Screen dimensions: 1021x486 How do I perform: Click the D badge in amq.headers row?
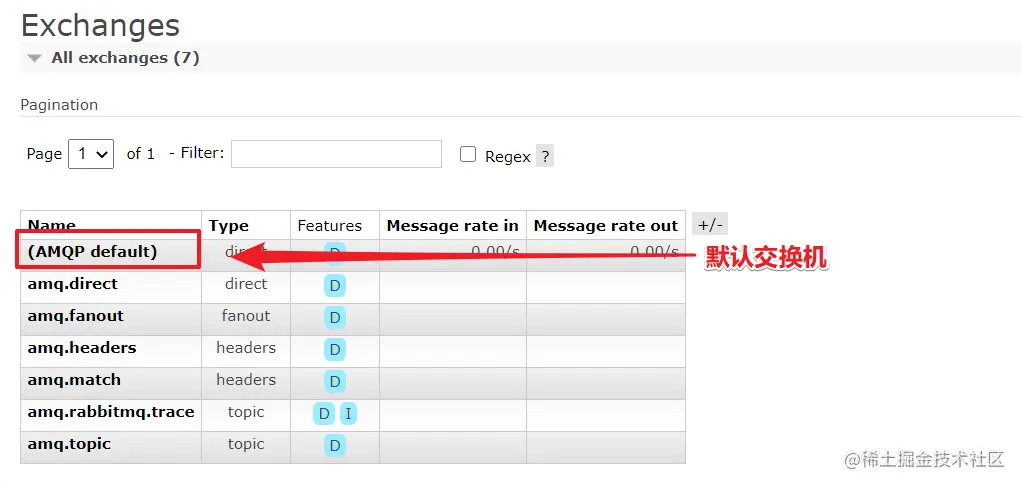pos(335,350)
